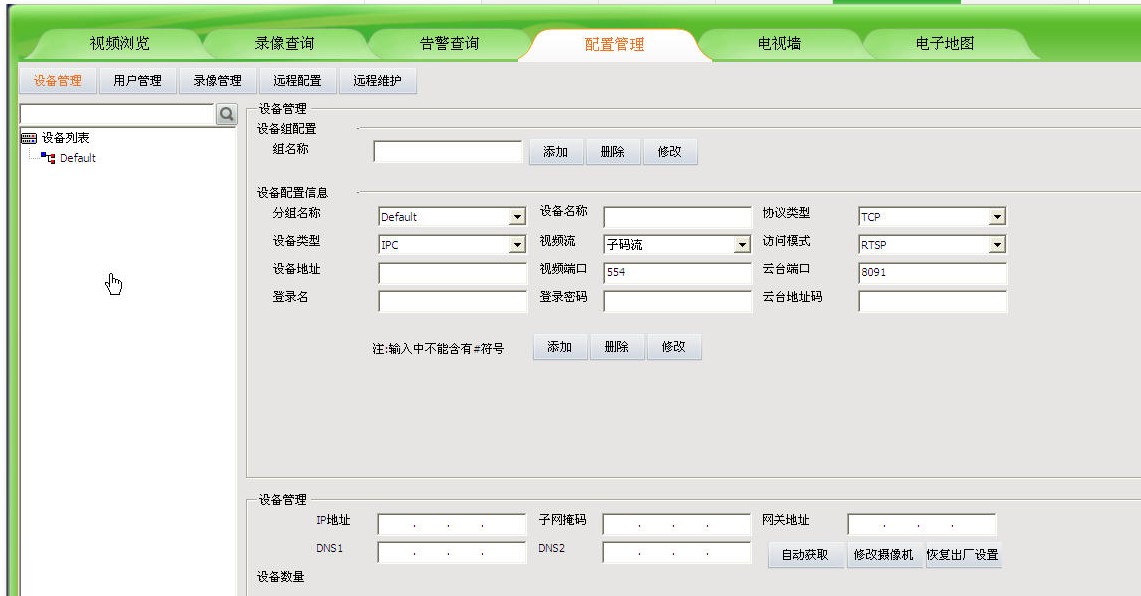Click the 设备名称 input field
The image size is (1141, 596).
tap(677, 217)
